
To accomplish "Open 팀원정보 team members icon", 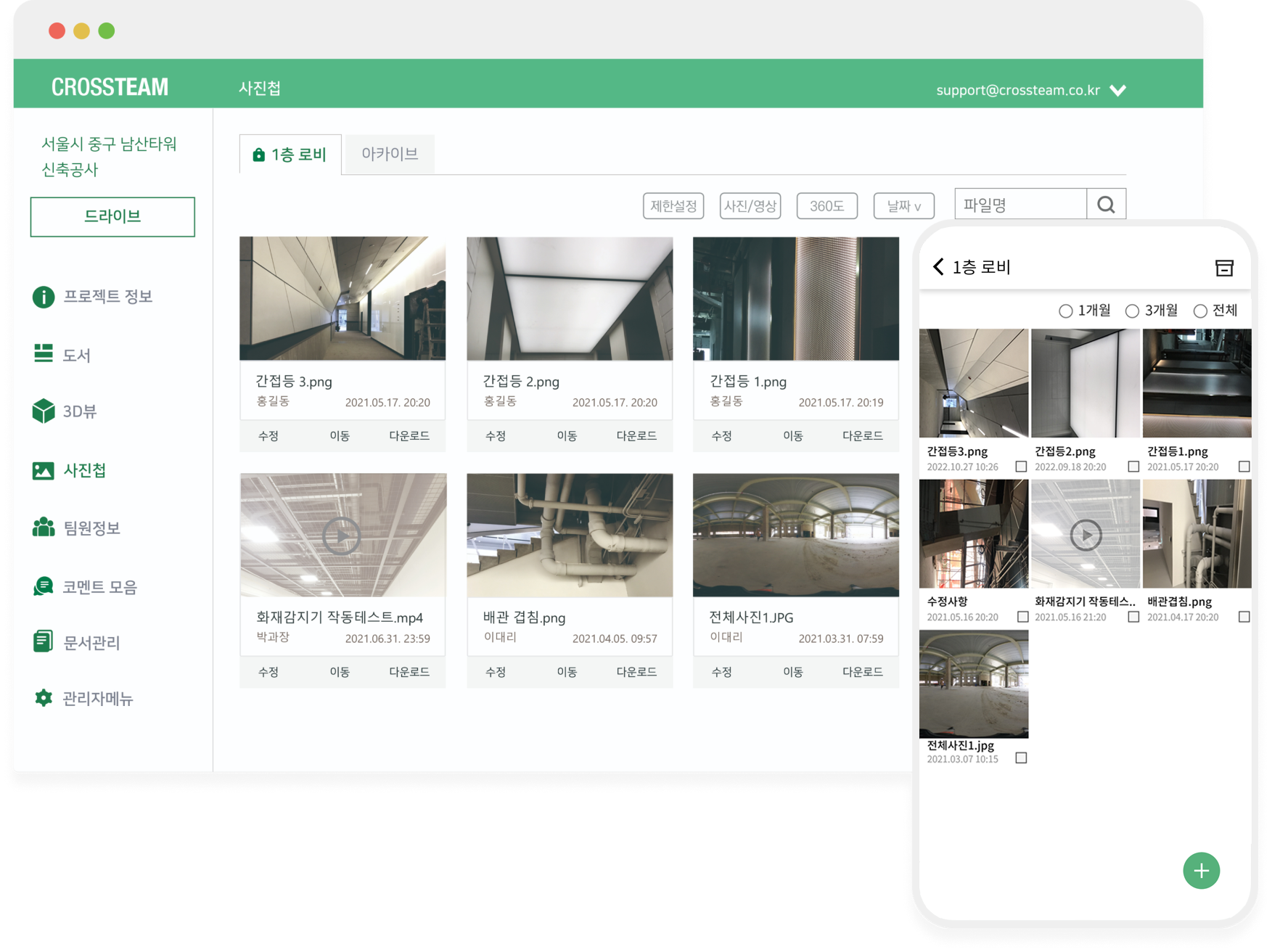I will 44,528.
